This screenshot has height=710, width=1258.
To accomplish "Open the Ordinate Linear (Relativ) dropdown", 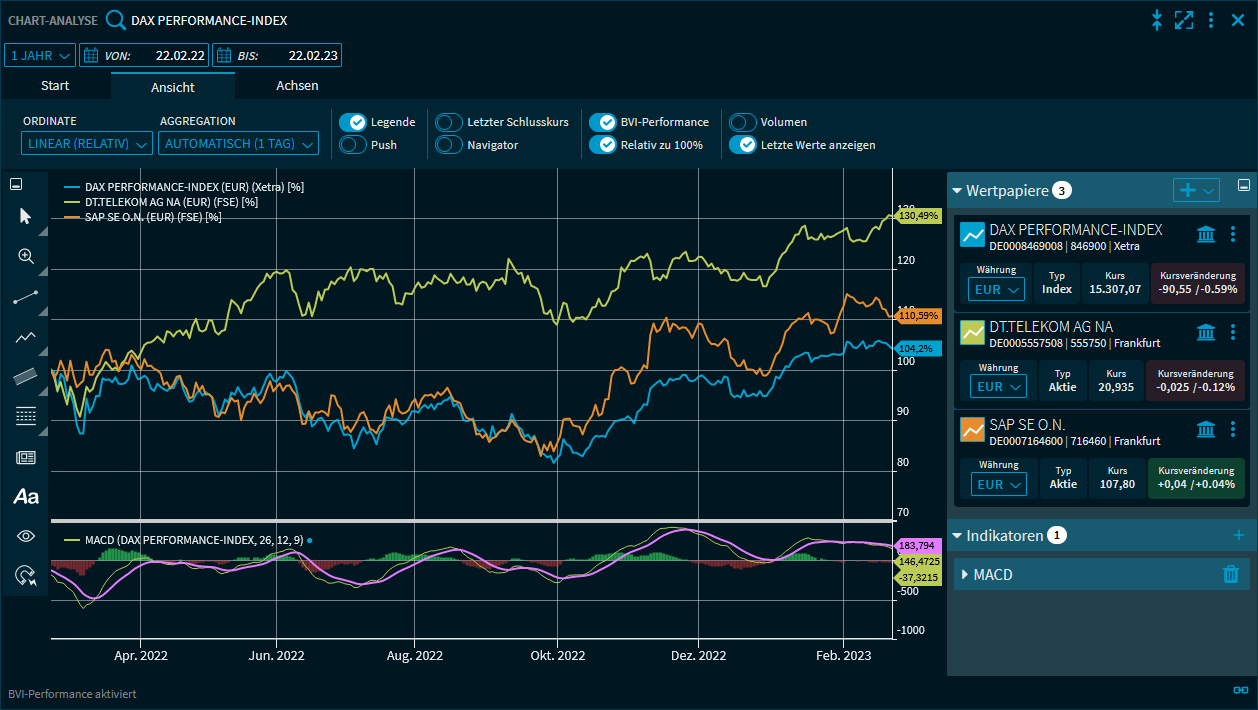I will pyautogui.click(x=87, y=144).
